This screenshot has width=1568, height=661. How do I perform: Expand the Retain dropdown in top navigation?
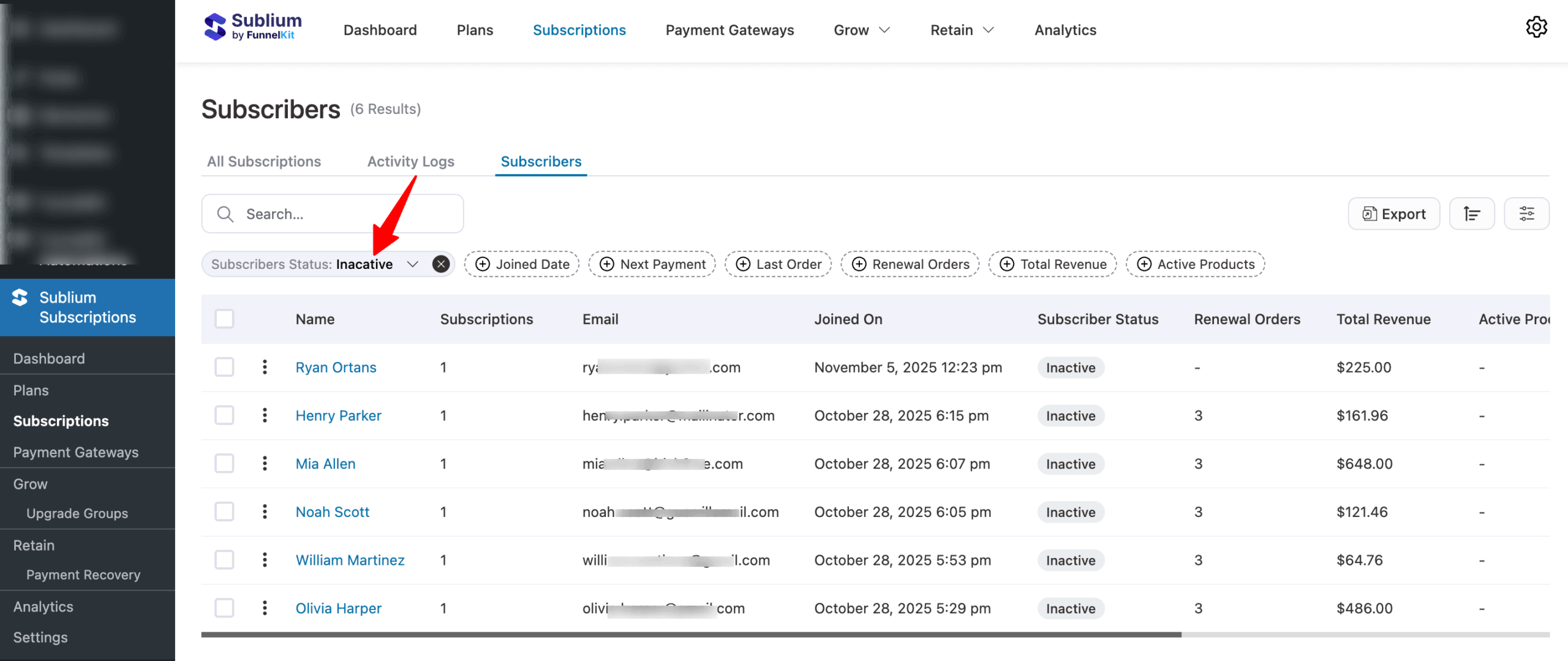tap(962, 30)
